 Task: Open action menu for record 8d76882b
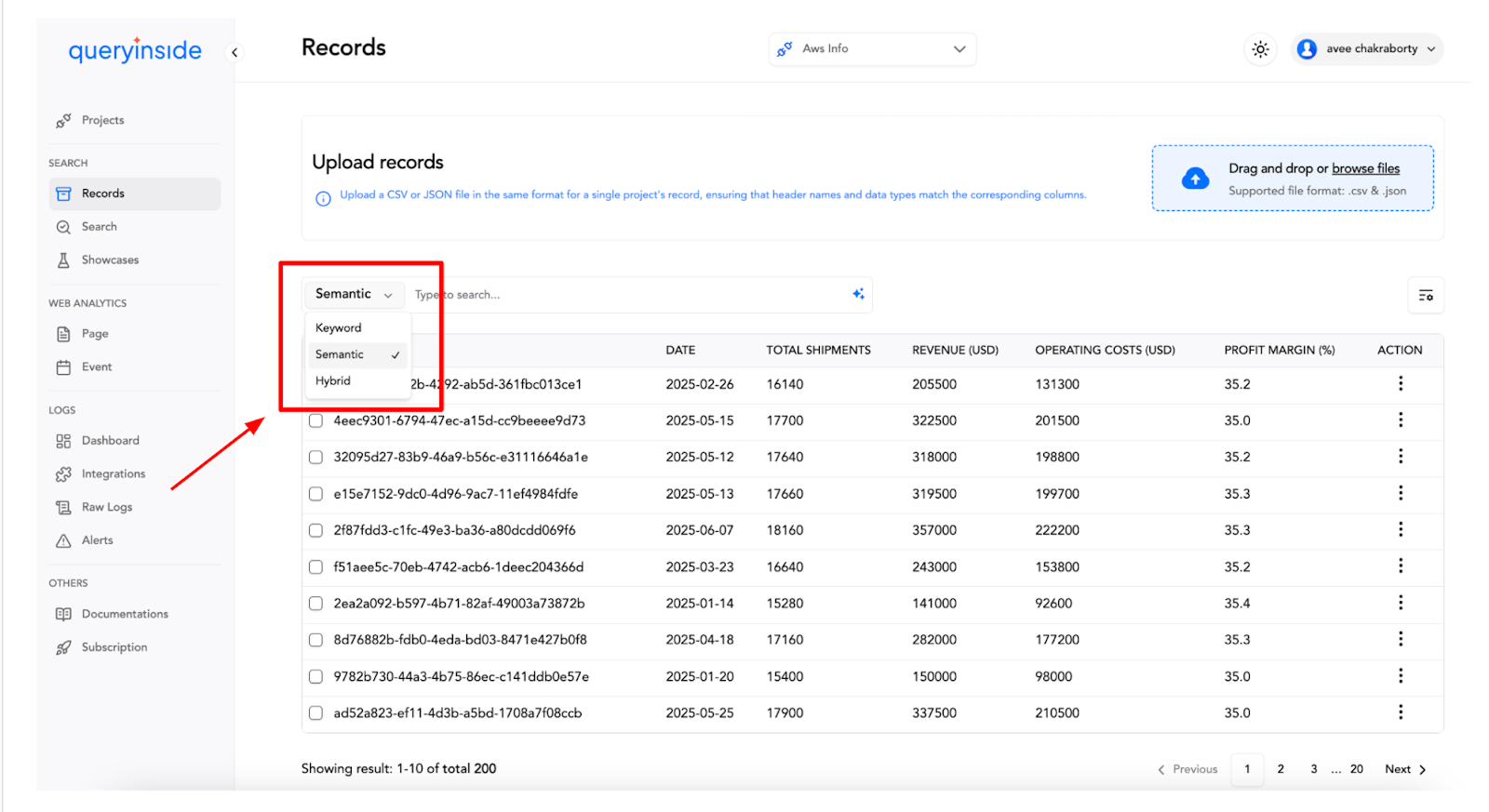coord(1400,640)
